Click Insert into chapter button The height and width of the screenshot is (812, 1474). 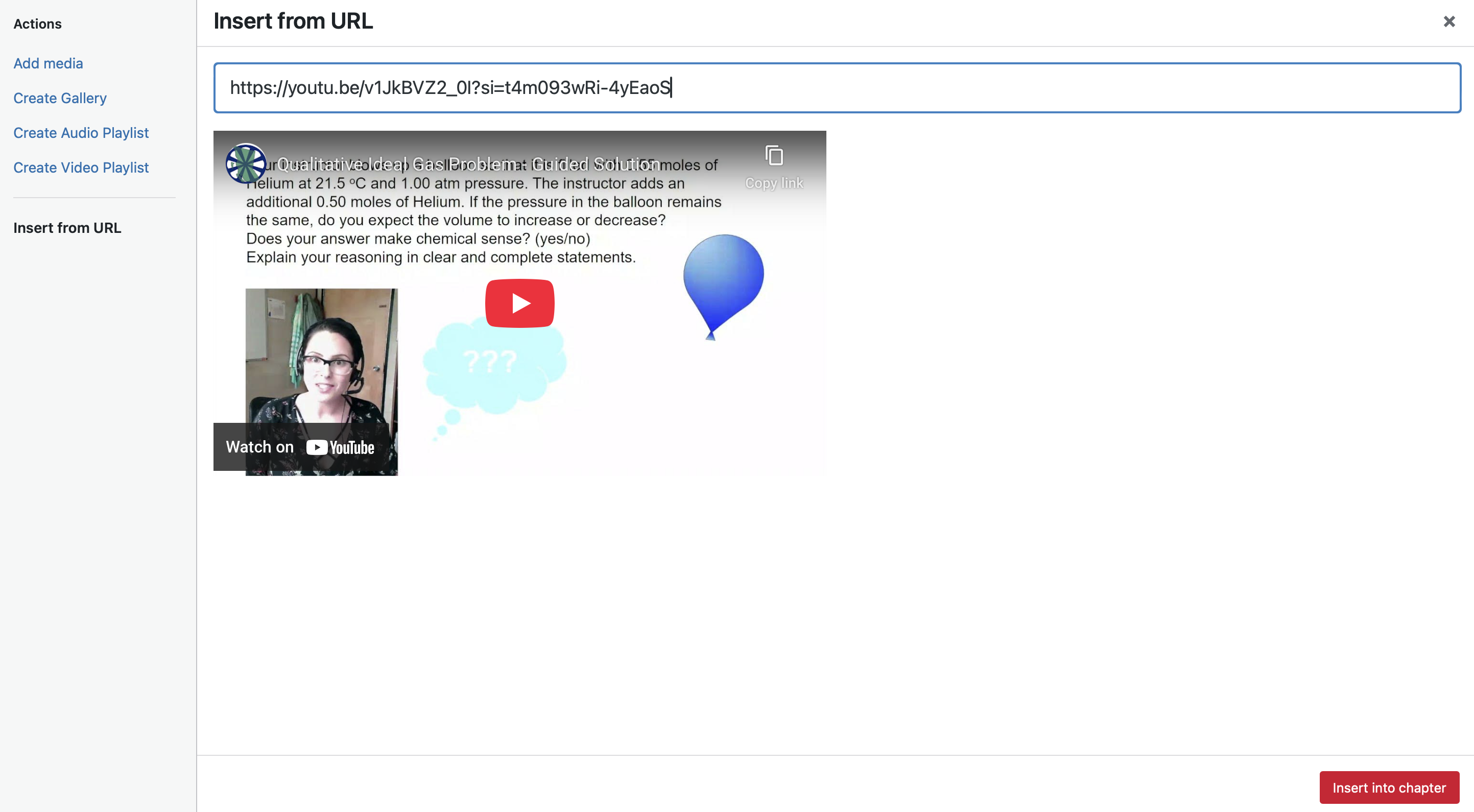1389,787
